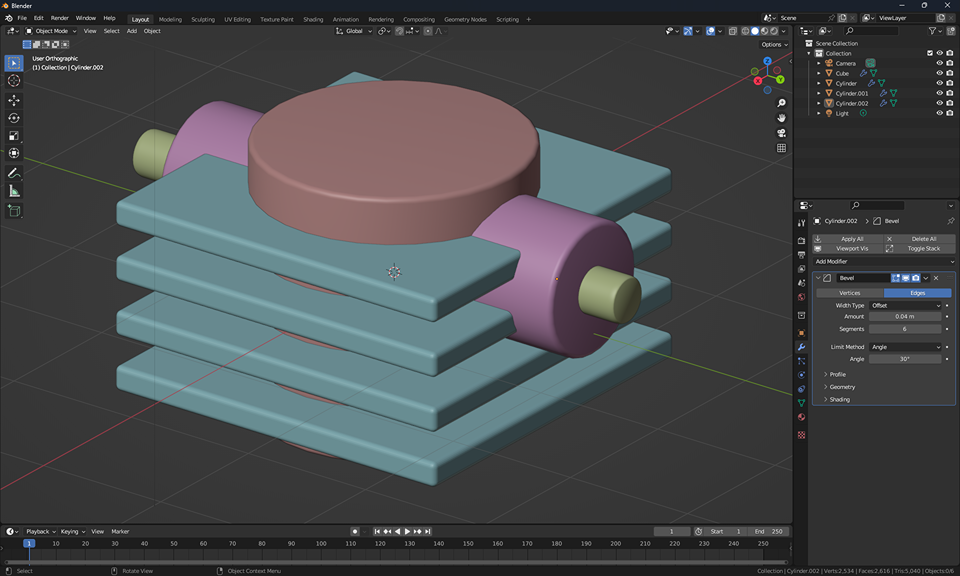Select the Add Cube tool
Viewport: 960px width, 576px height.
(x=14, y=211)
